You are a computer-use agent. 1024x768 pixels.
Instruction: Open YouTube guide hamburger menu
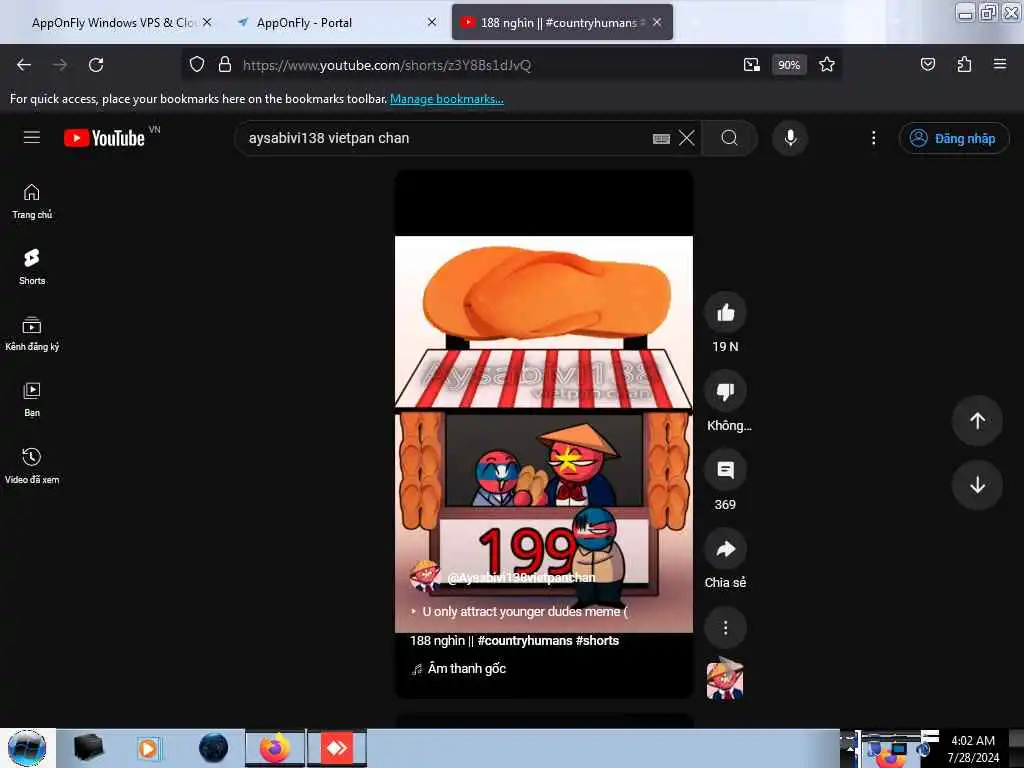[x=32, y=137]
